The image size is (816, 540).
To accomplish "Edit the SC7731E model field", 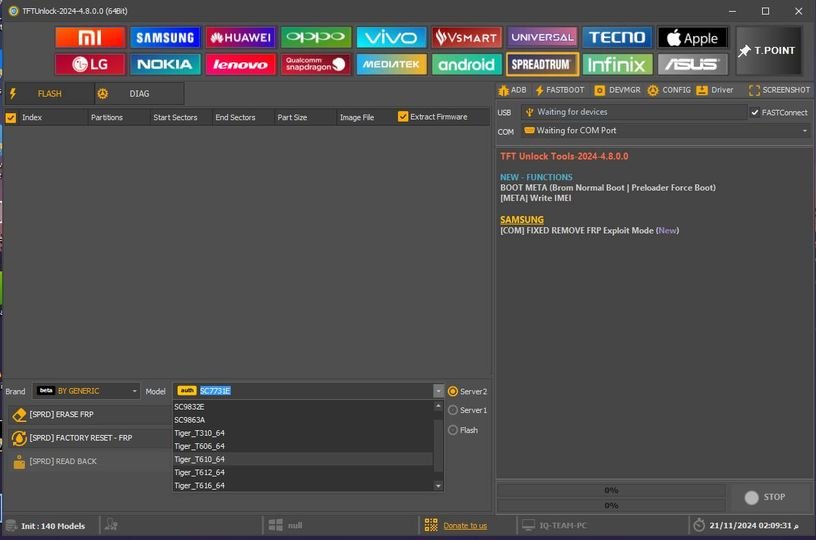I will pos(303,391).
